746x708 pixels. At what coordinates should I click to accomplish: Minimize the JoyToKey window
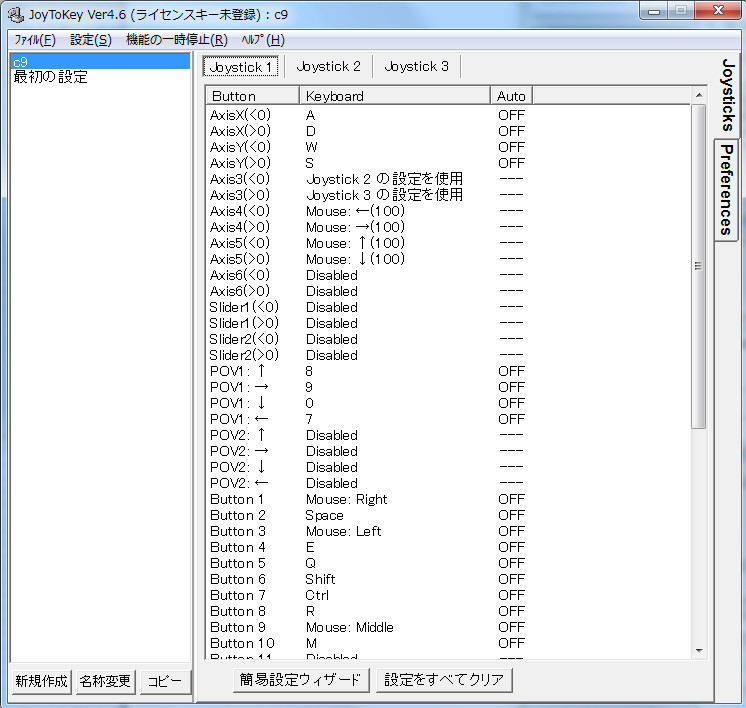tap(654, 10)
